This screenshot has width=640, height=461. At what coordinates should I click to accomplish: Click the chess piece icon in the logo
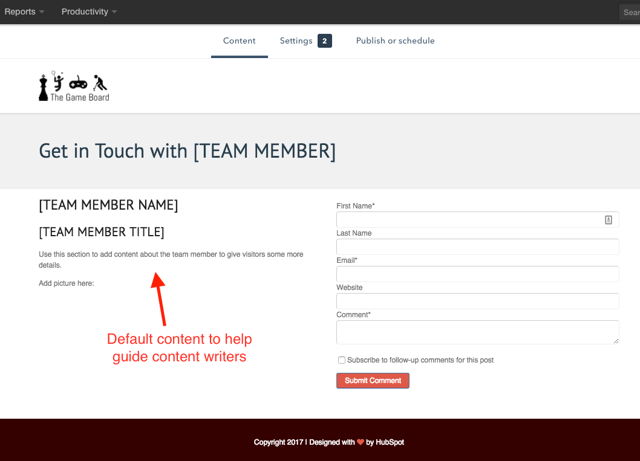(43, 87)
